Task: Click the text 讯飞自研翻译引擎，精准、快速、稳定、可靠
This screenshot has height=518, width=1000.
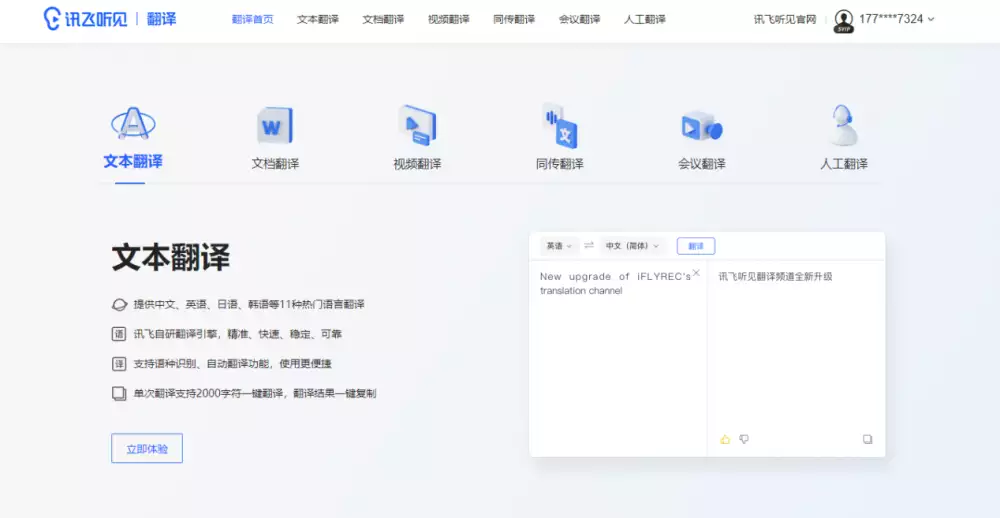Action: 238,334
